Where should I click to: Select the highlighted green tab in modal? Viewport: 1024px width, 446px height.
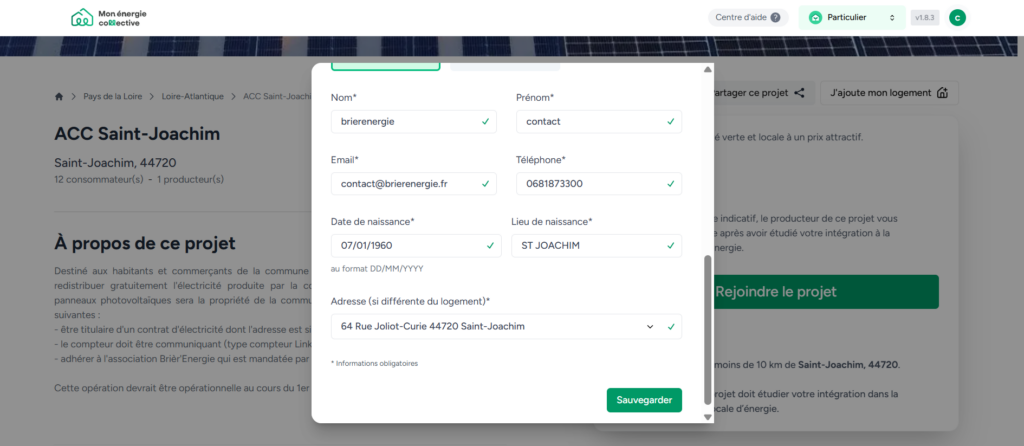[385, 66]
